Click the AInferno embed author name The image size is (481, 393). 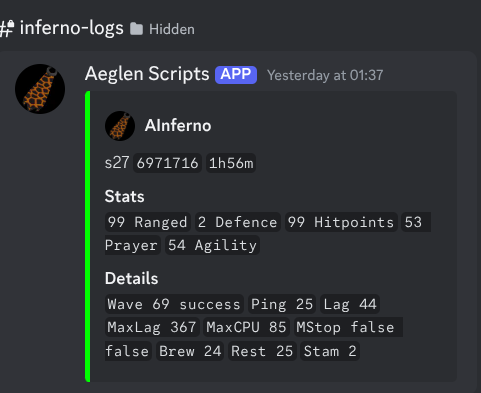click(178, 126)
